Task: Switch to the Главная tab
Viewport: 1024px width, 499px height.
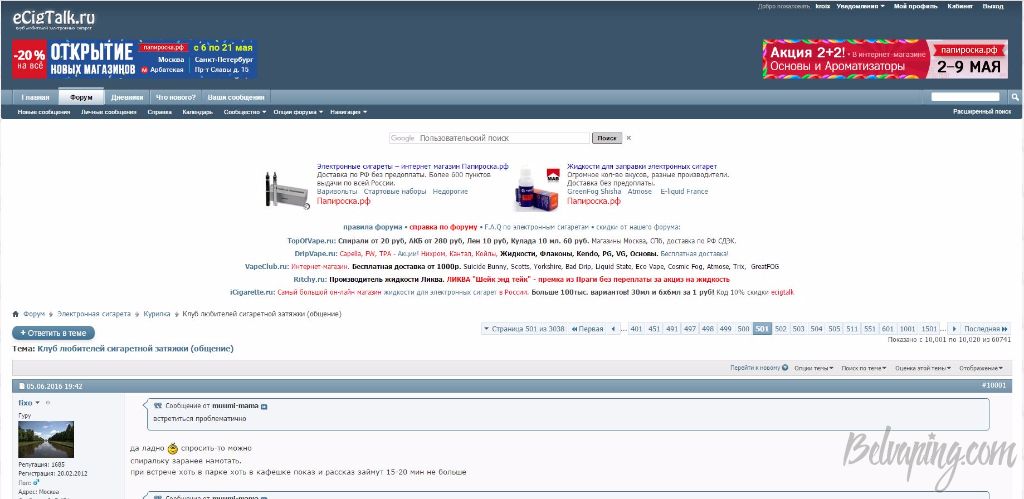Action: coord(35,97)
